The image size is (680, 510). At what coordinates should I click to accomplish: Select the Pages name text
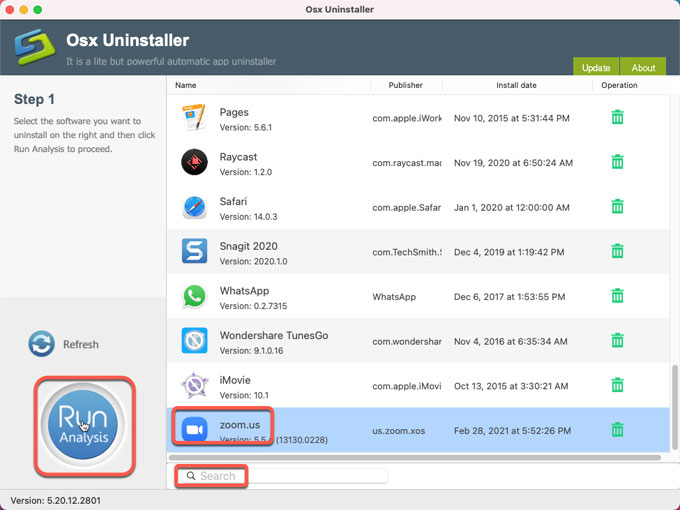click(x=234, y=112)
